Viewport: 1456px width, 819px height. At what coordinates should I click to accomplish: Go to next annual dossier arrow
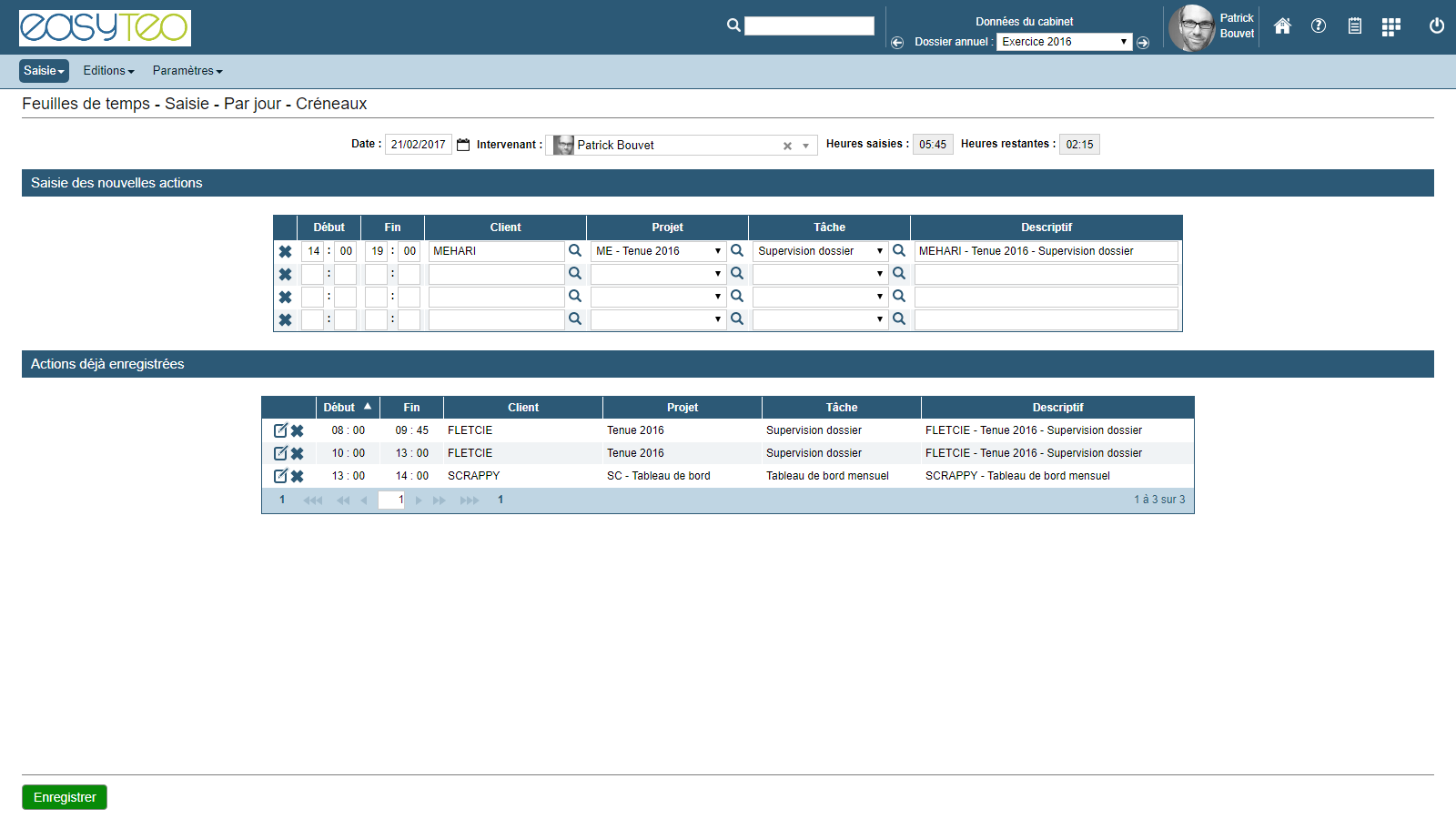1143,43
